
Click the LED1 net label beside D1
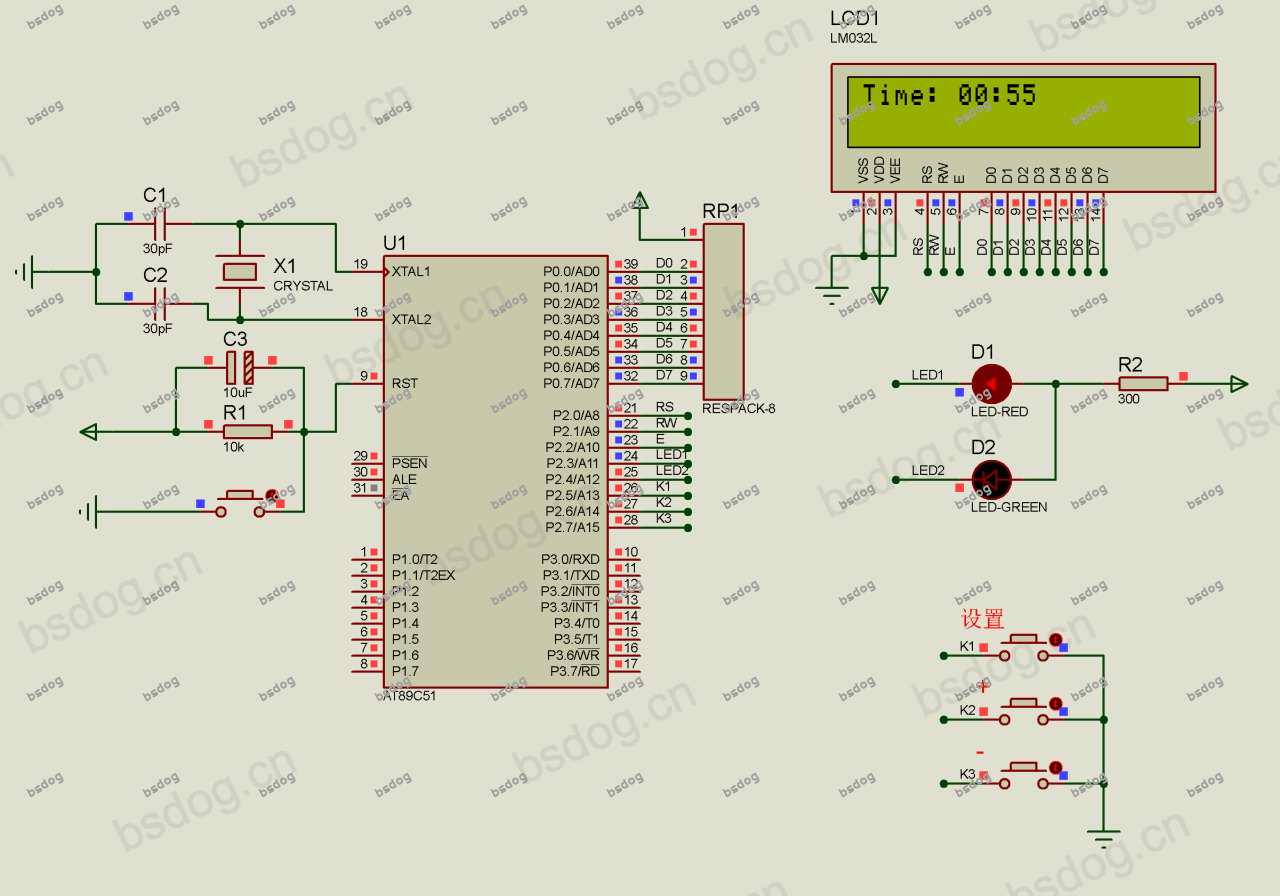pyautogui.click(x=927, y=375)
